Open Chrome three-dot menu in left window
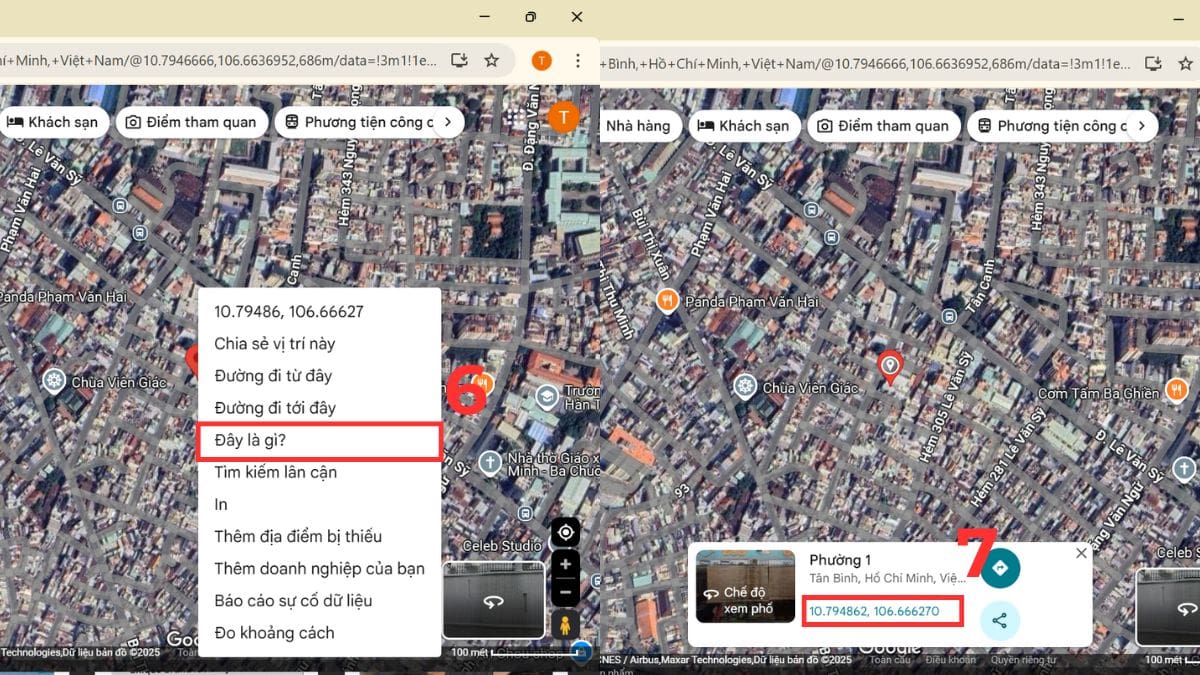This screenshot has height=675, width=1200. tap(577, 60)
